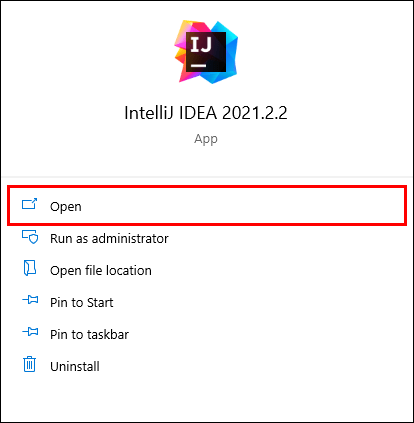Click the word taskbar in the menu

[x=107, y=335]
